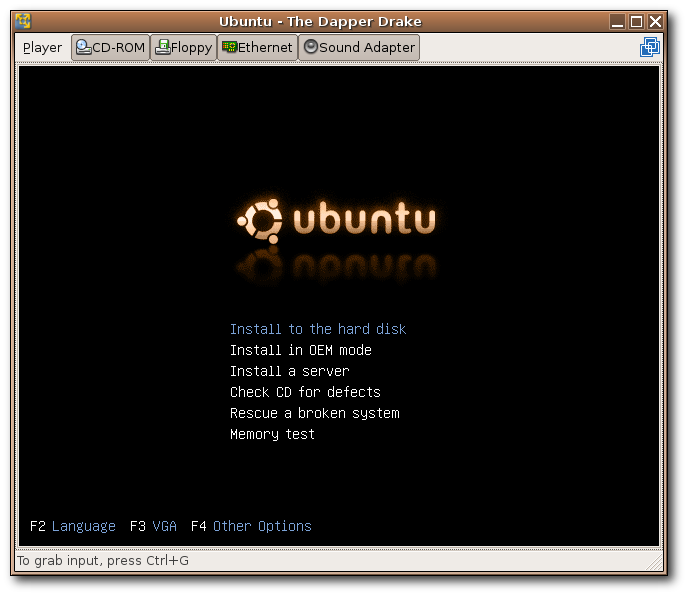688x596 pixels.
Task: Click the Ubuntu logo in the VM screen
Action: click(337, 221)
